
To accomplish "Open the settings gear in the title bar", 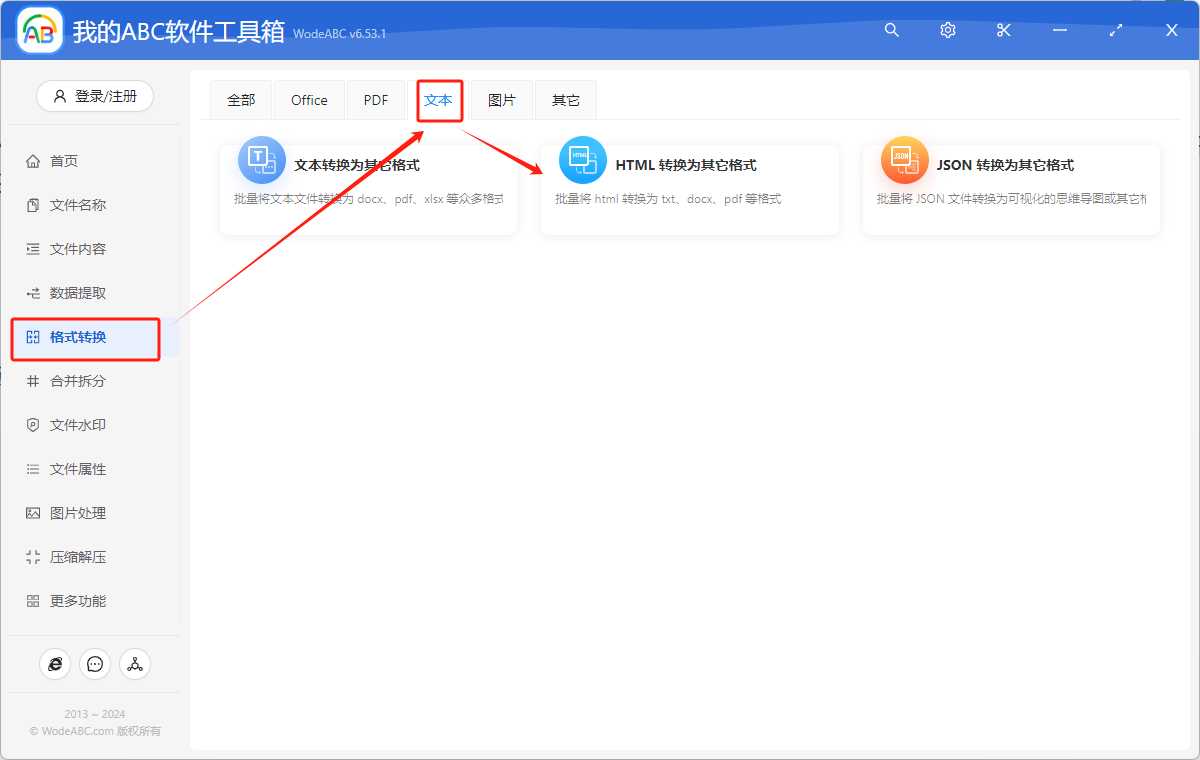I will [947, 30].
